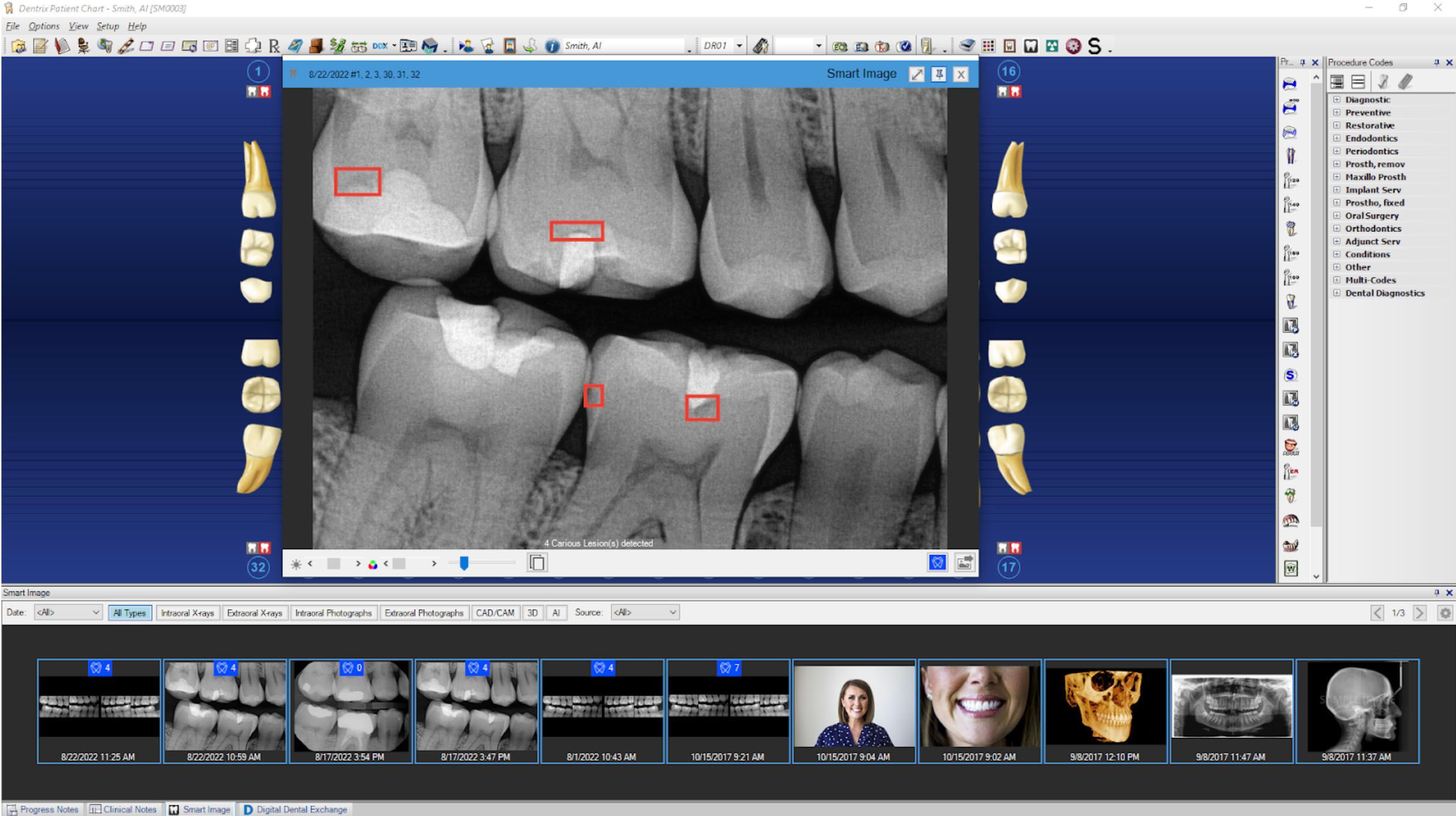The height and width of the screenshot is (816, 1456).
Task: Go to next page of thumbnails
Action: point(1419,612)
